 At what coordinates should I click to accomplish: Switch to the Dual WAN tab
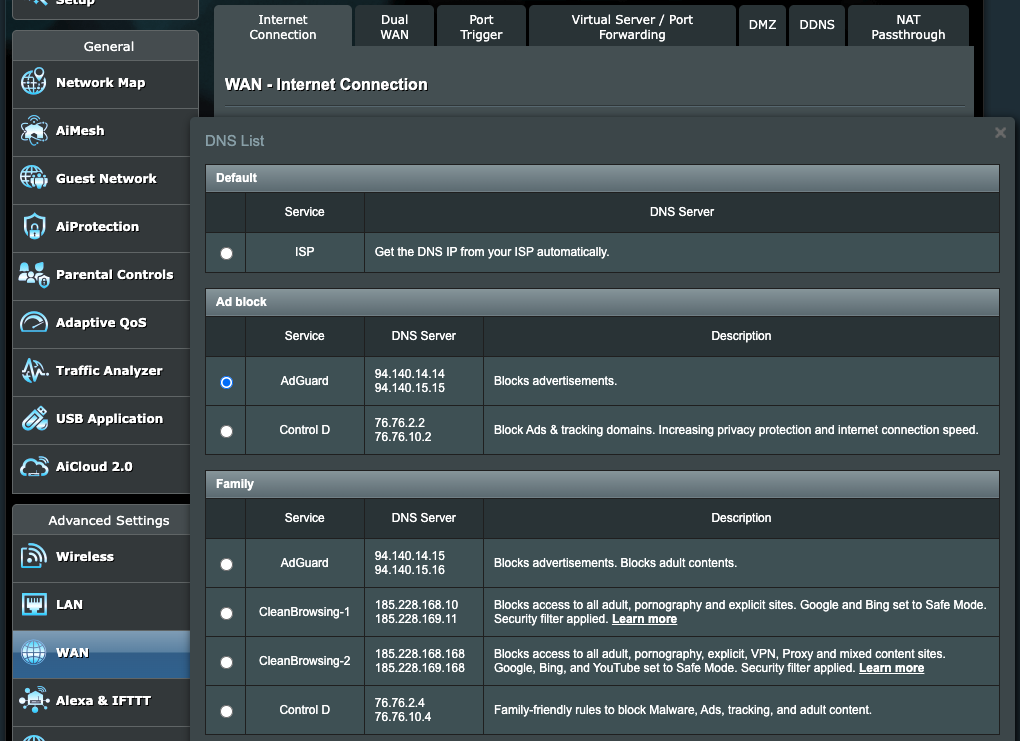393,25
